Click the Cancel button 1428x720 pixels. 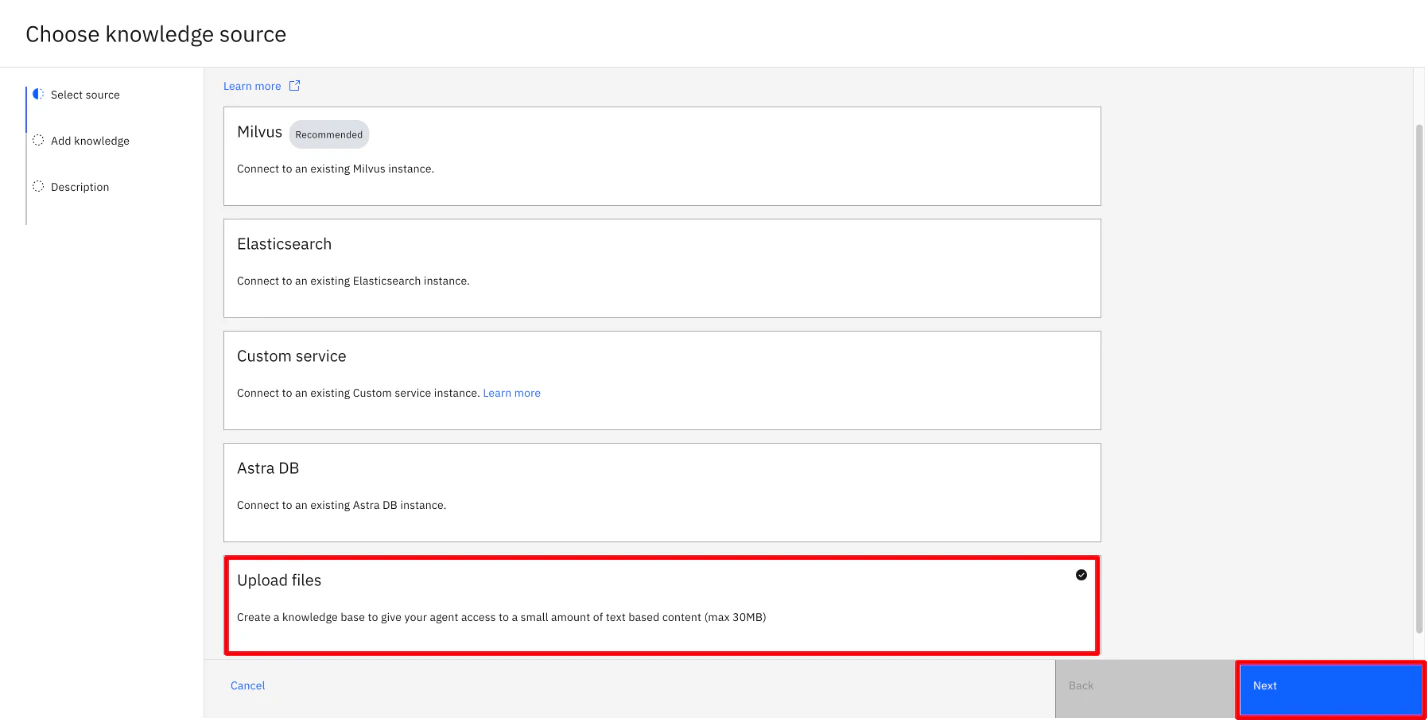coord(248,686)
